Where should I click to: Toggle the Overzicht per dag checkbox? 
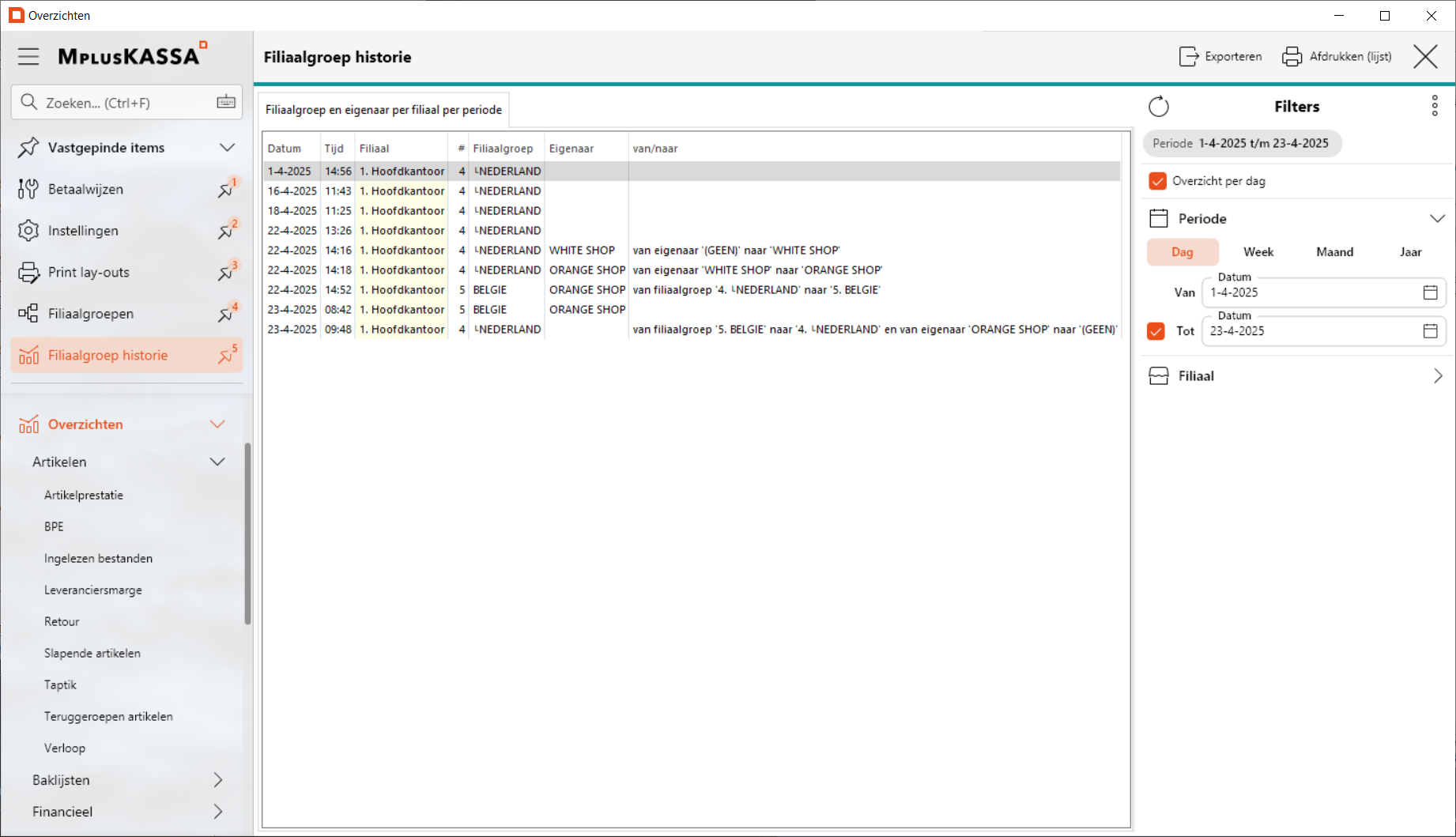point(1157,181)
